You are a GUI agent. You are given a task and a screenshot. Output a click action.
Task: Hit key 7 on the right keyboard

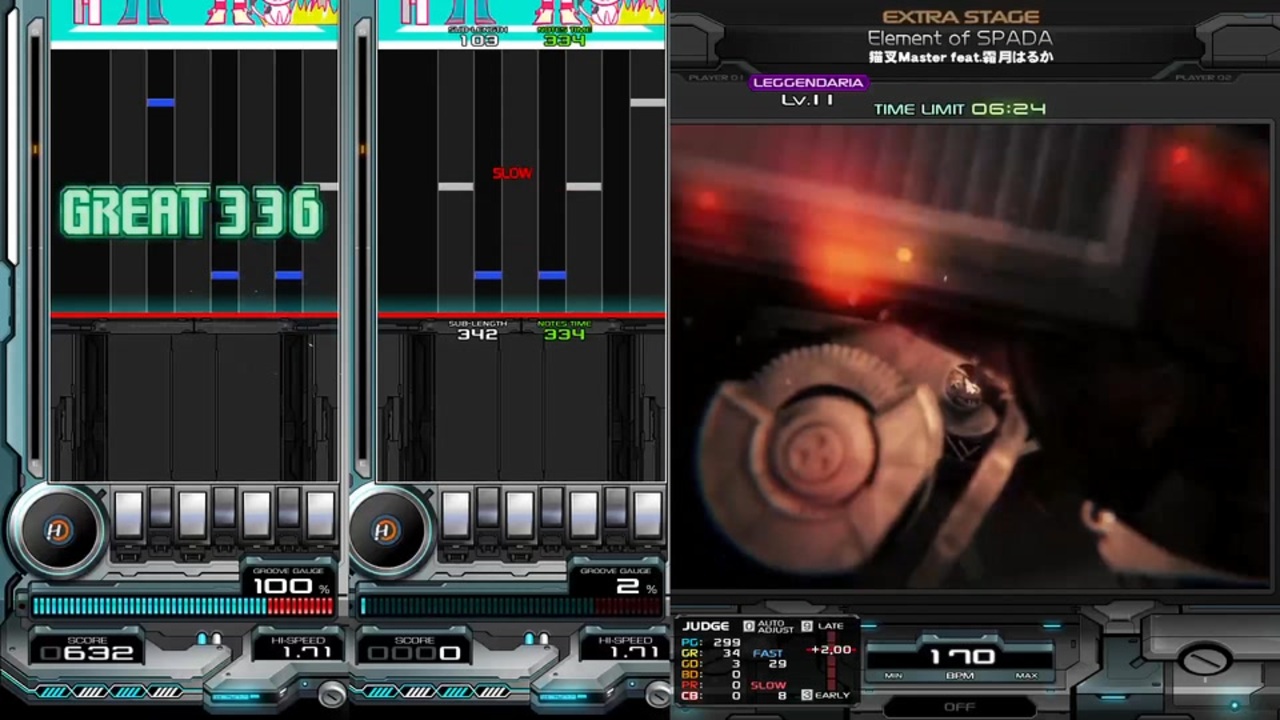coord(648,515)
